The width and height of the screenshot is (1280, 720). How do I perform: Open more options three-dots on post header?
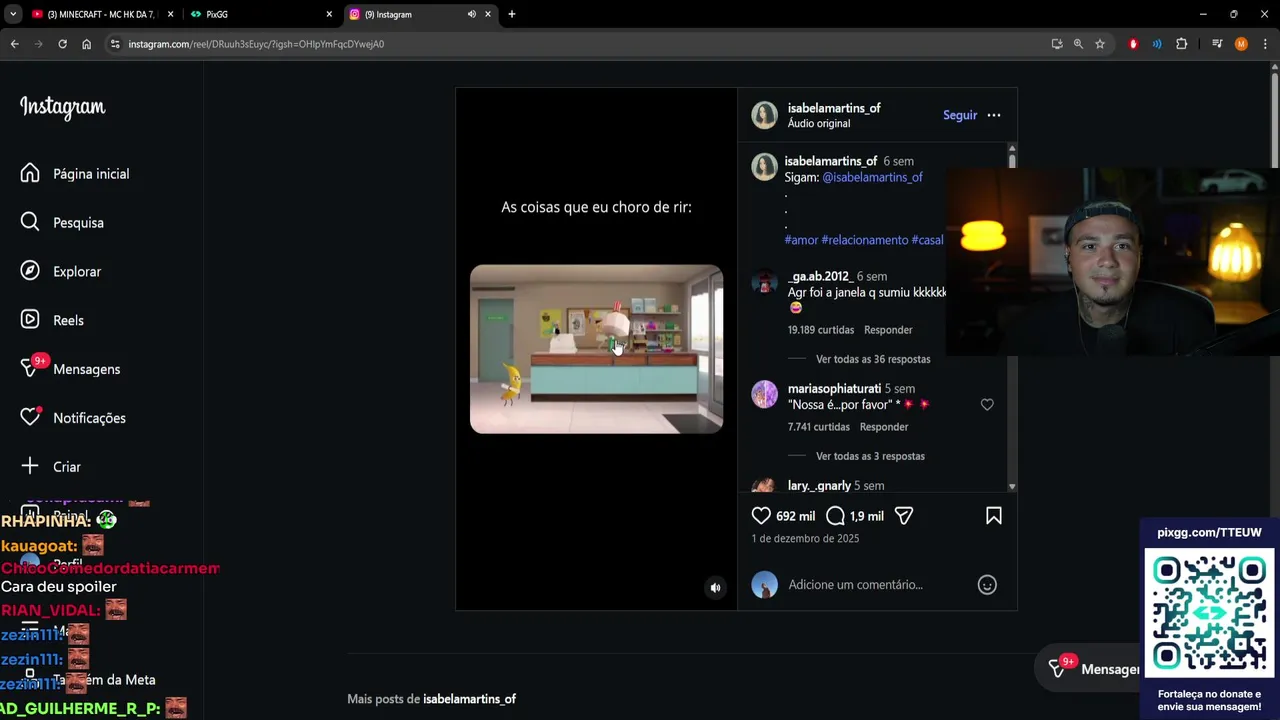pyautogui.click(x=994, y=115)
